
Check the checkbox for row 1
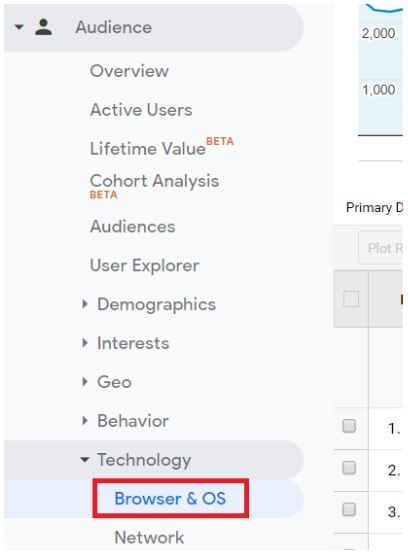[349, 426]
